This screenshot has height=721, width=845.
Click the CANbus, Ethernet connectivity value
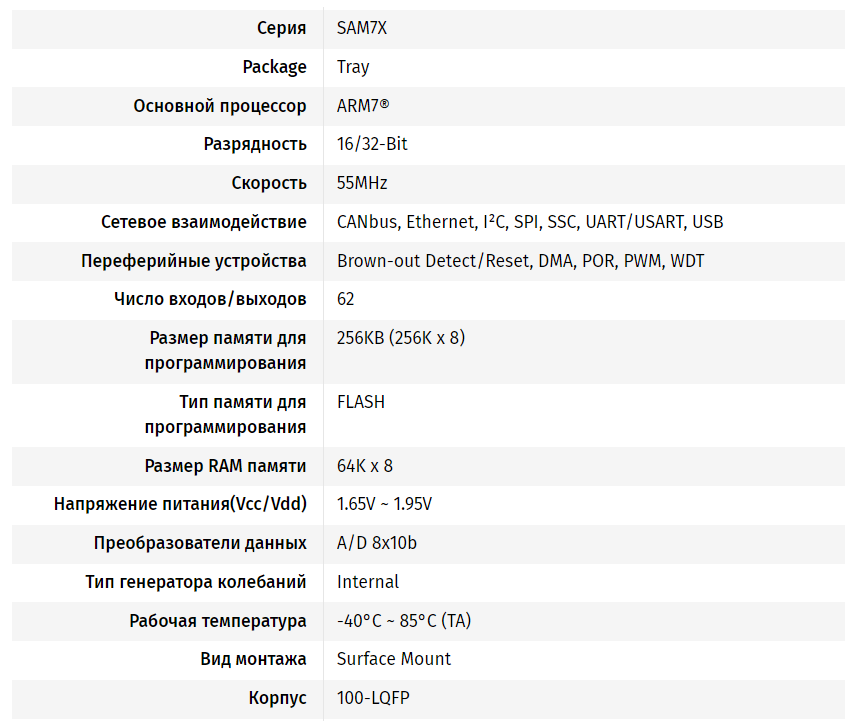point(530,222)
